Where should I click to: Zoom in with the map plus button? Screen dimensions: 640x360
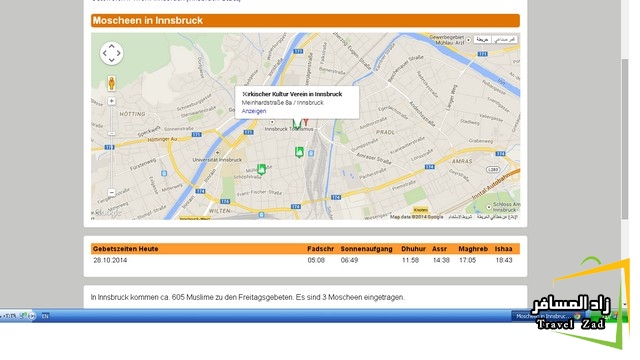click(x=111, y=101)
